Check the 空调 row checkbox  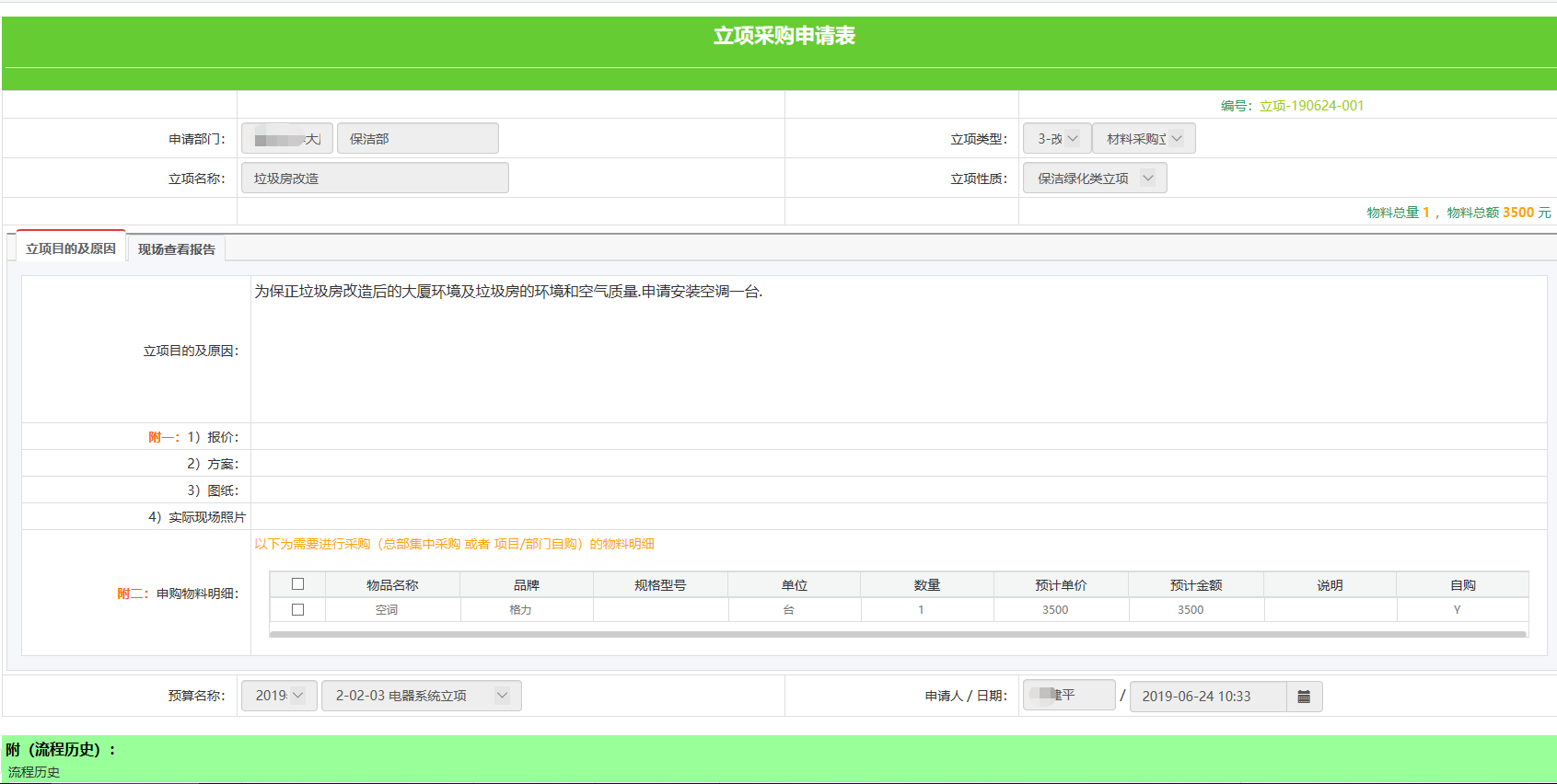coord(297,610)
